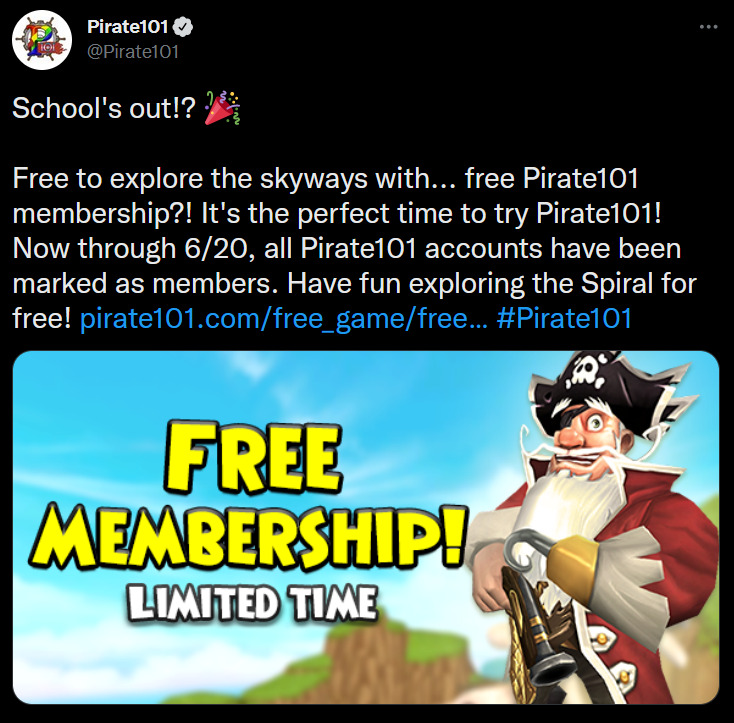Click the yellow FREE word in banner
The width and height of the screenshot is (734, 723).
tap(253, 457)
